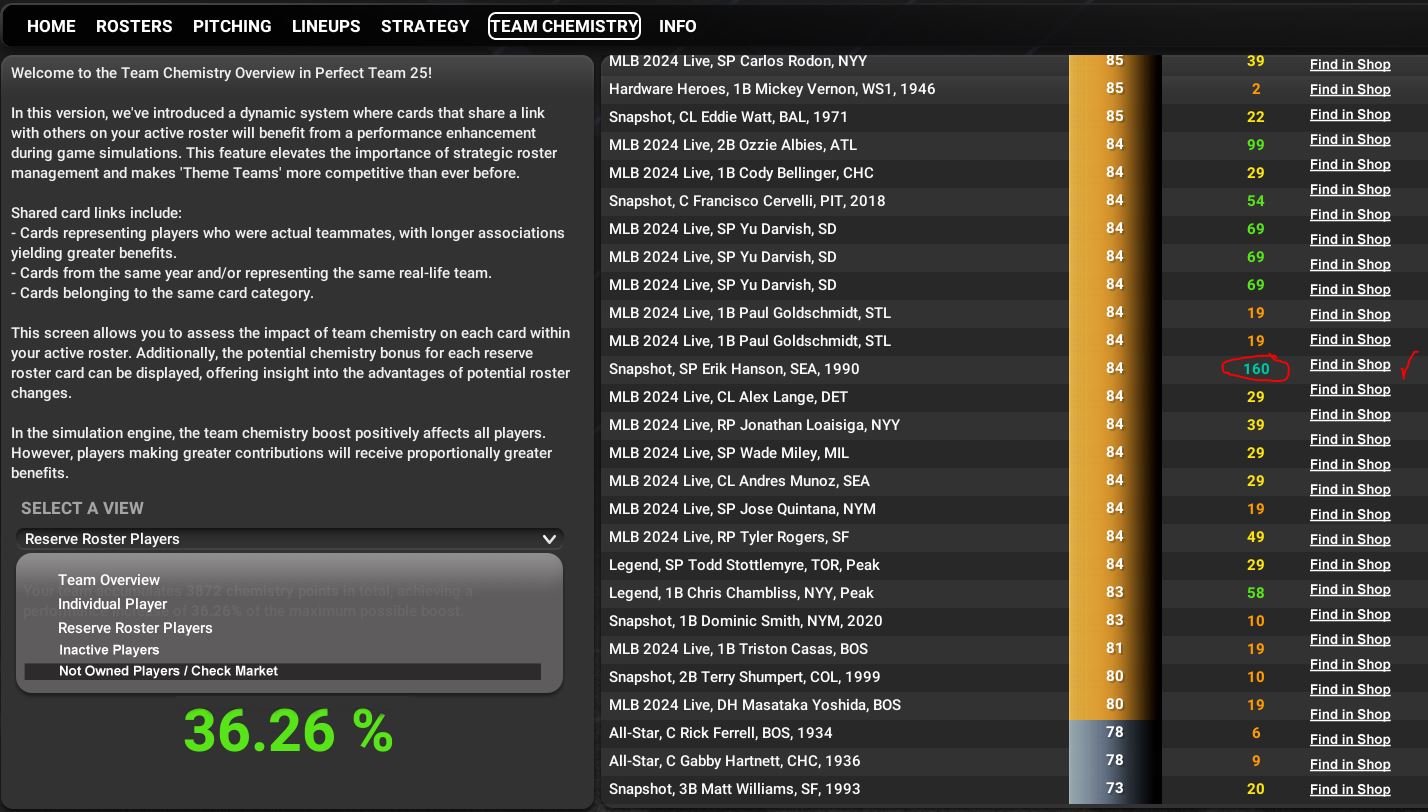Click chemistry value 58 for Chris Chambliss
The width and height of the screenshot is (1428, 812).
pyautogui.click(x=1256, y=593)
